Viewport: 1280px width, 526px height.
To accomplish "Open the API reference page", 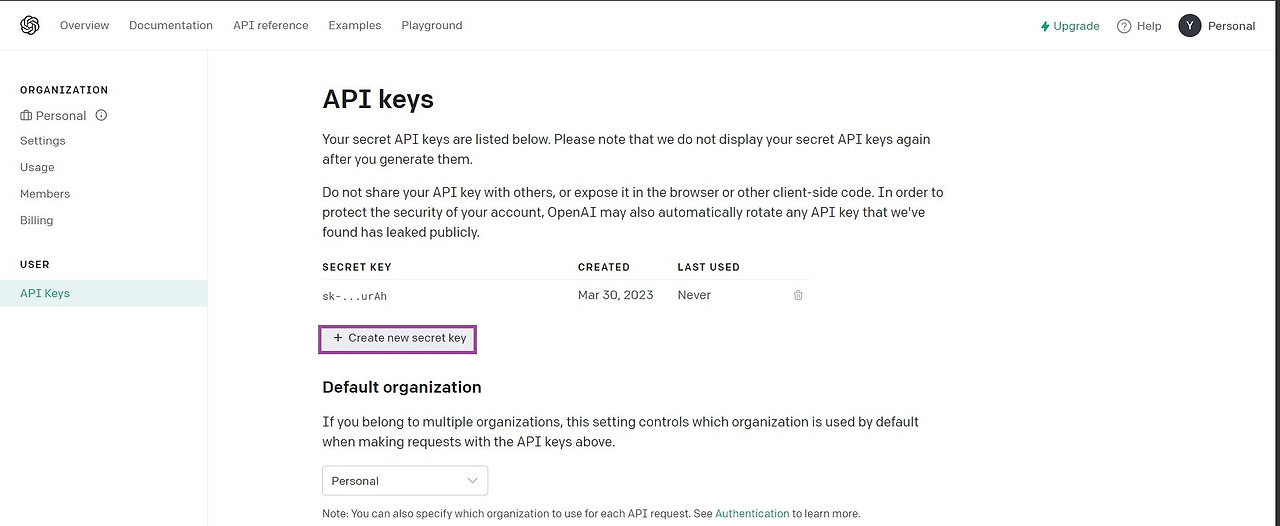I will tap(271, 25).
